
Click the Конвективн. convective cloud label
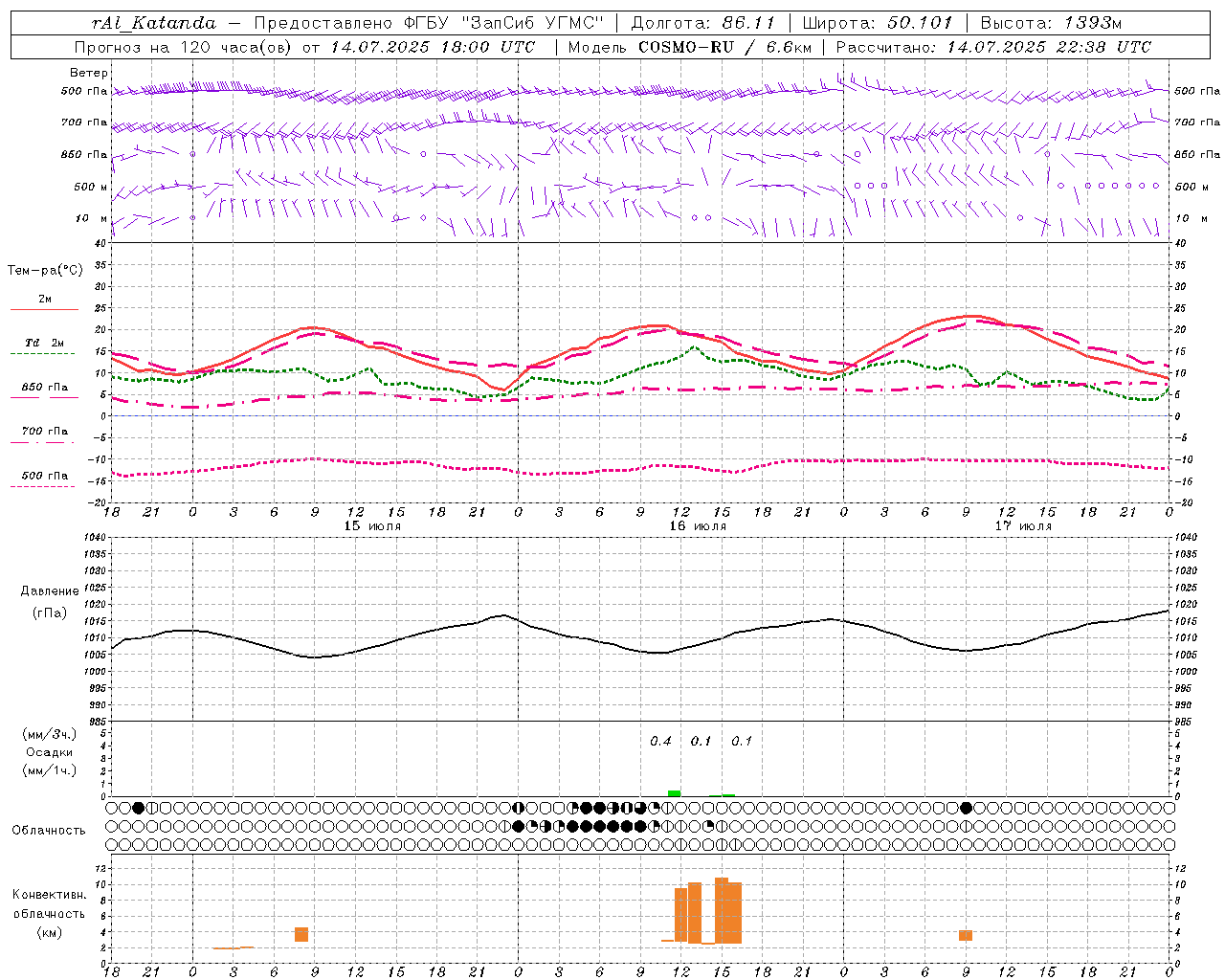pos(50,895)
